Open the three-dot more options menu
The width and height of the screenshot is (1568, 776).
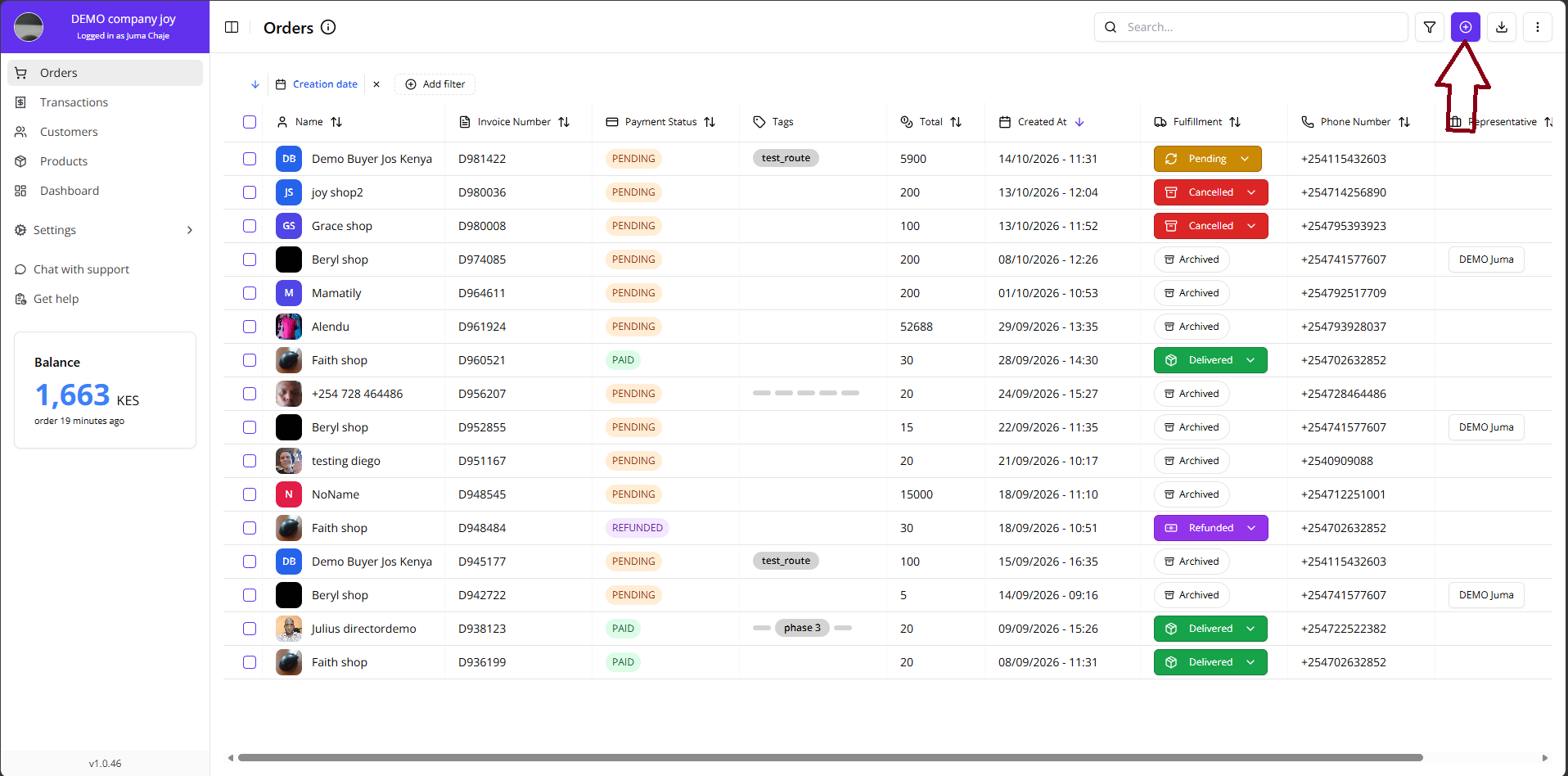[x=1538, y=27]
